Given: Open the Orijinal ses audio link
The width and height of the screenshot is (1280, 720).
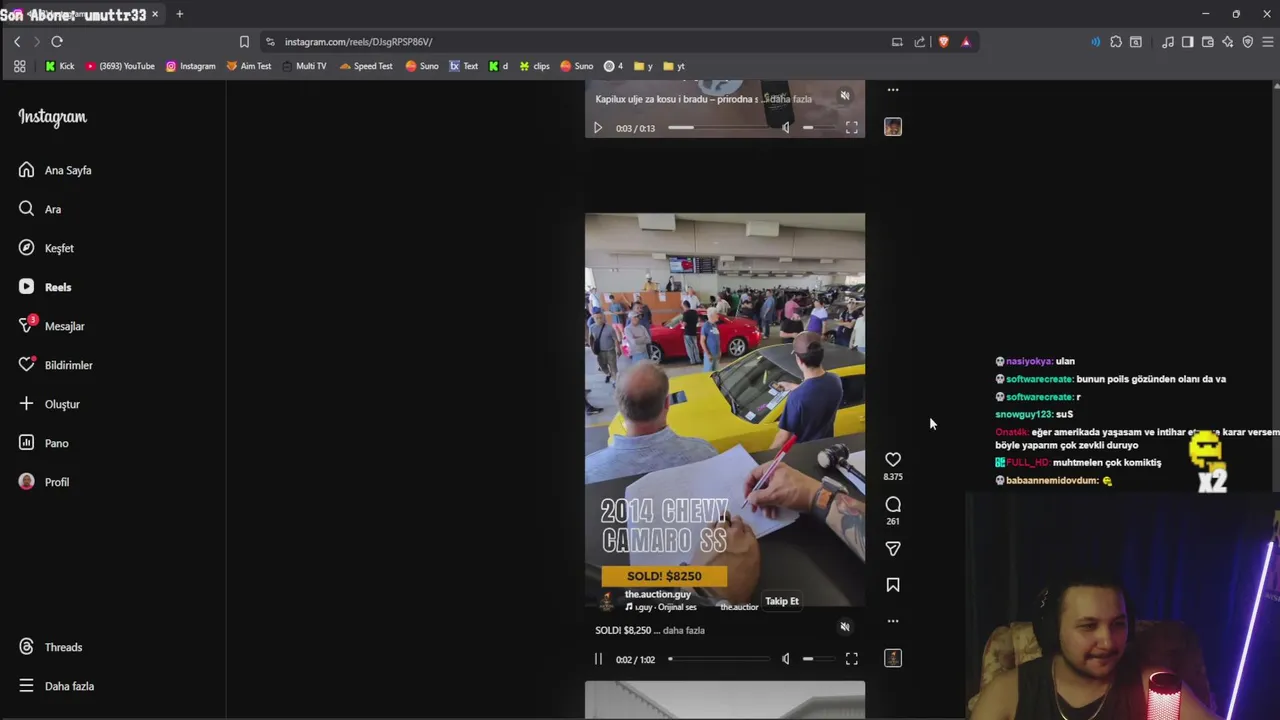Looking at the screenshot, I should [x=661, y=607].
